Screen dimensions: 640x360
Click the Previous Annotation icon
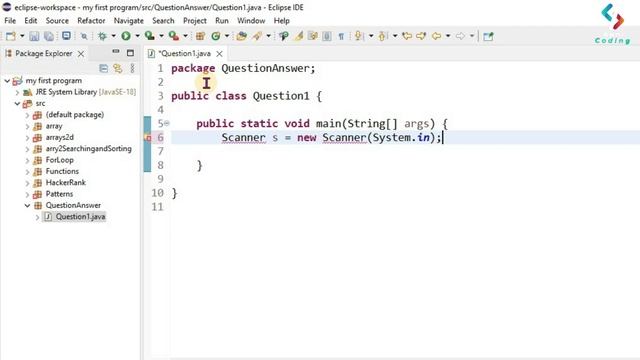[x=382, y=36]
